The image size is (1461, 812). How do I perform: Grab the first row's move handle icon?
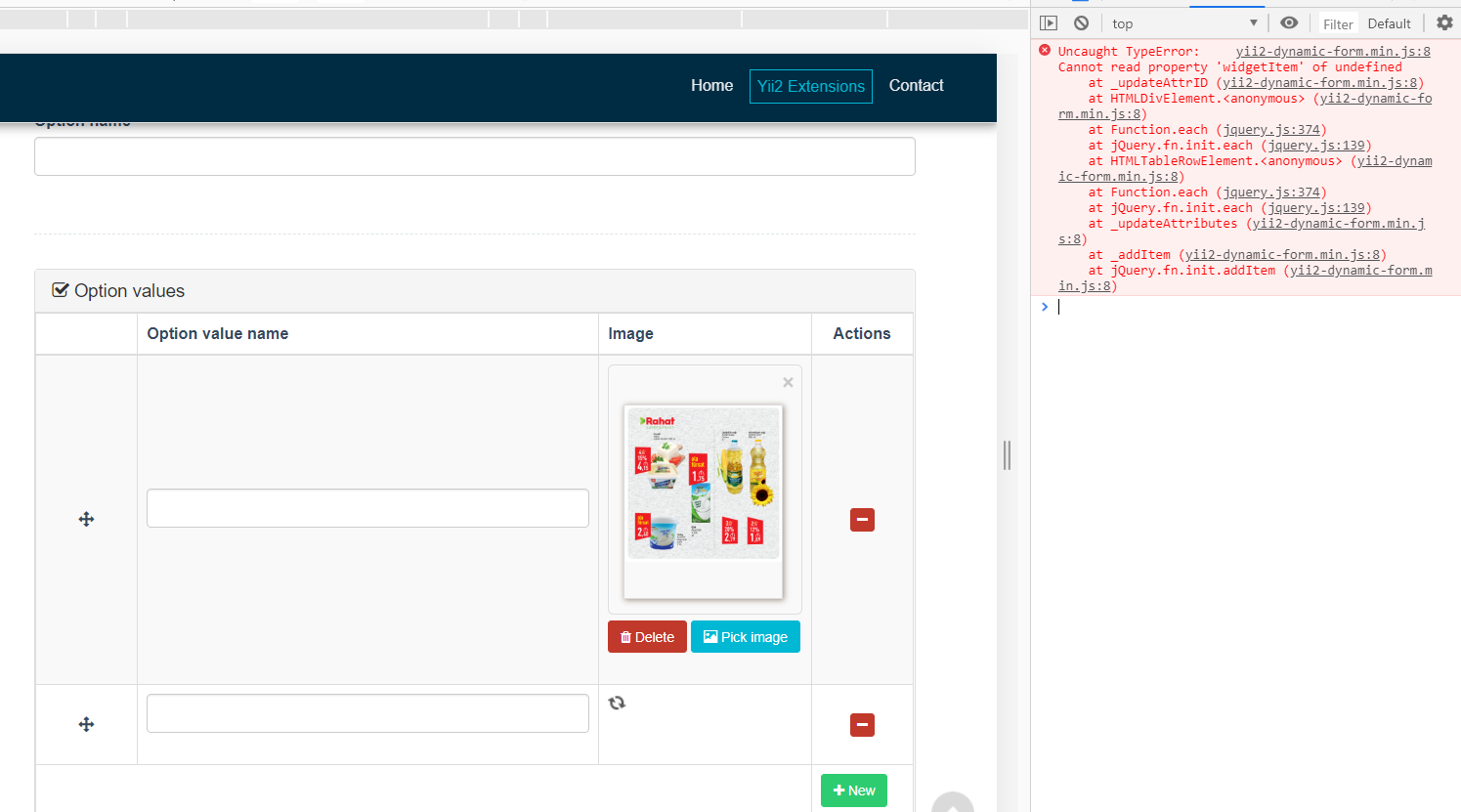[x=86, y=519]
